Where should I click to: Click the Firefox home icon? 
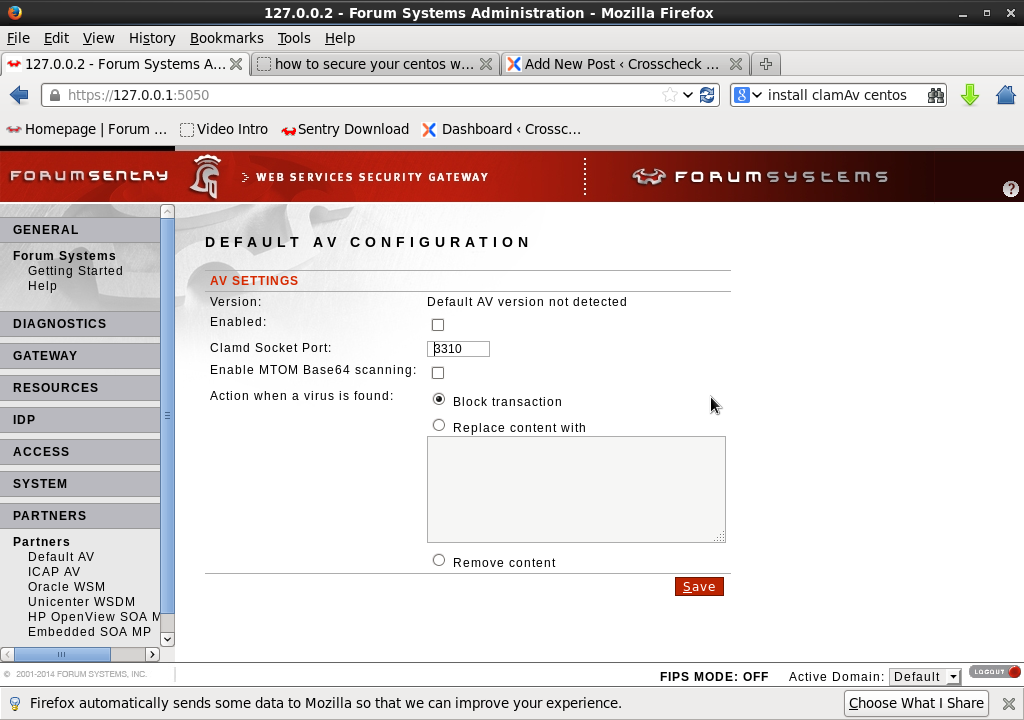1006,95
